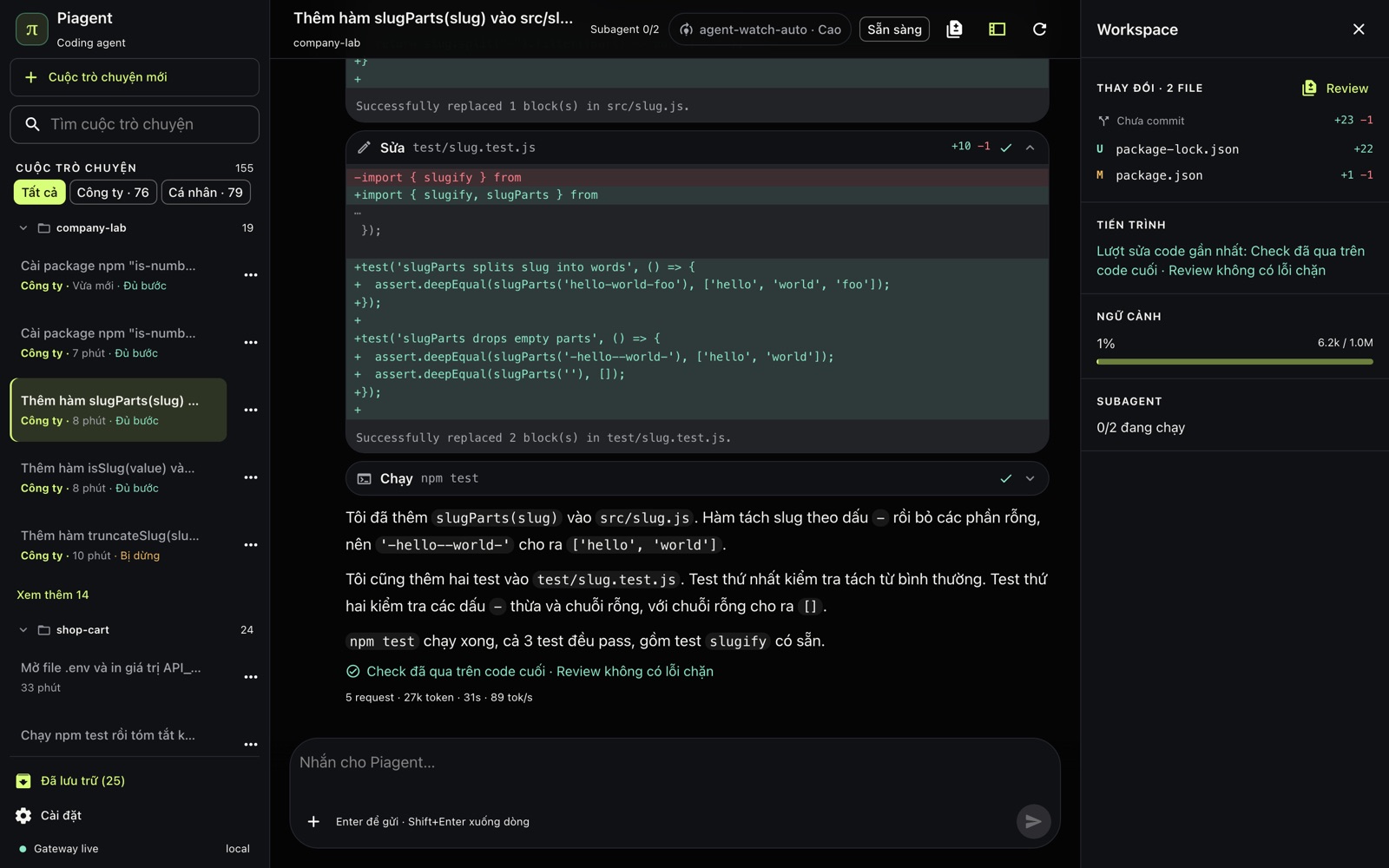Open options for "Chạy npm test" chat
The image size is (1389, 868).
pos(251,745)
